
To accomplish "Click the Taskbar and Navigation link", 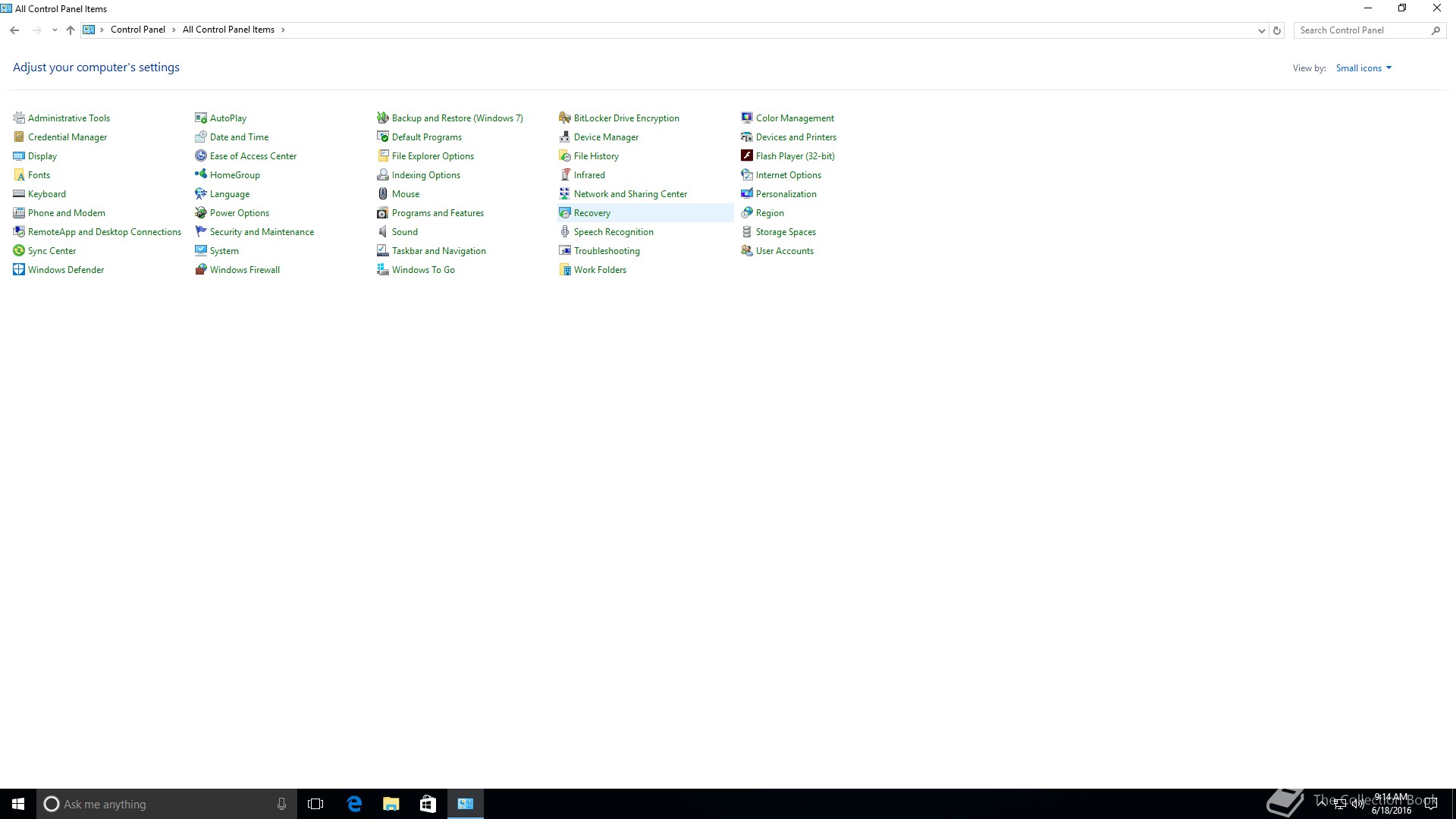I will (x=439, y=251).
